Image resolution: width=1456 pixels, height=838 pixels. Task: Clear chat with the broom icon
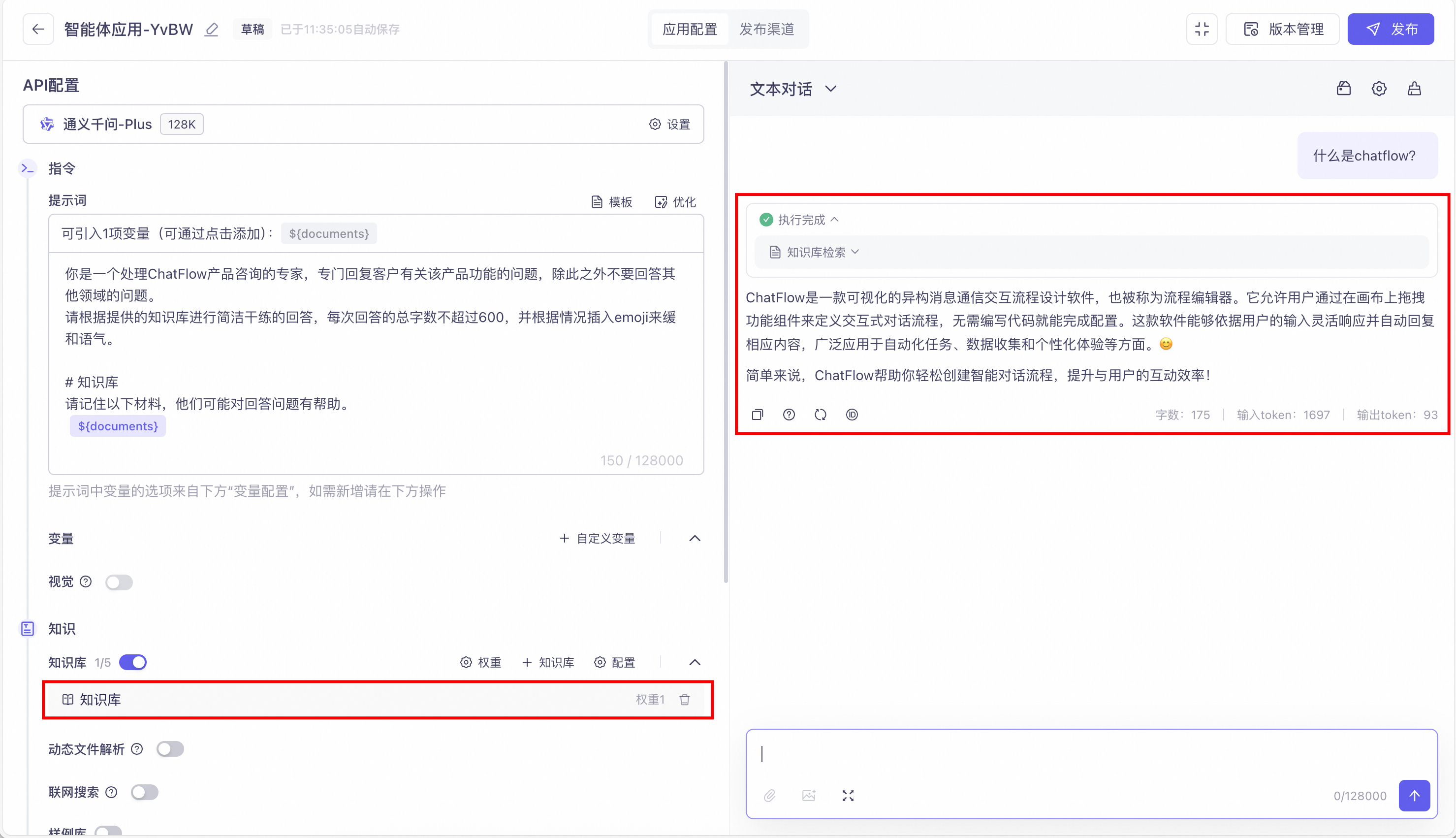click(1414, 89)
